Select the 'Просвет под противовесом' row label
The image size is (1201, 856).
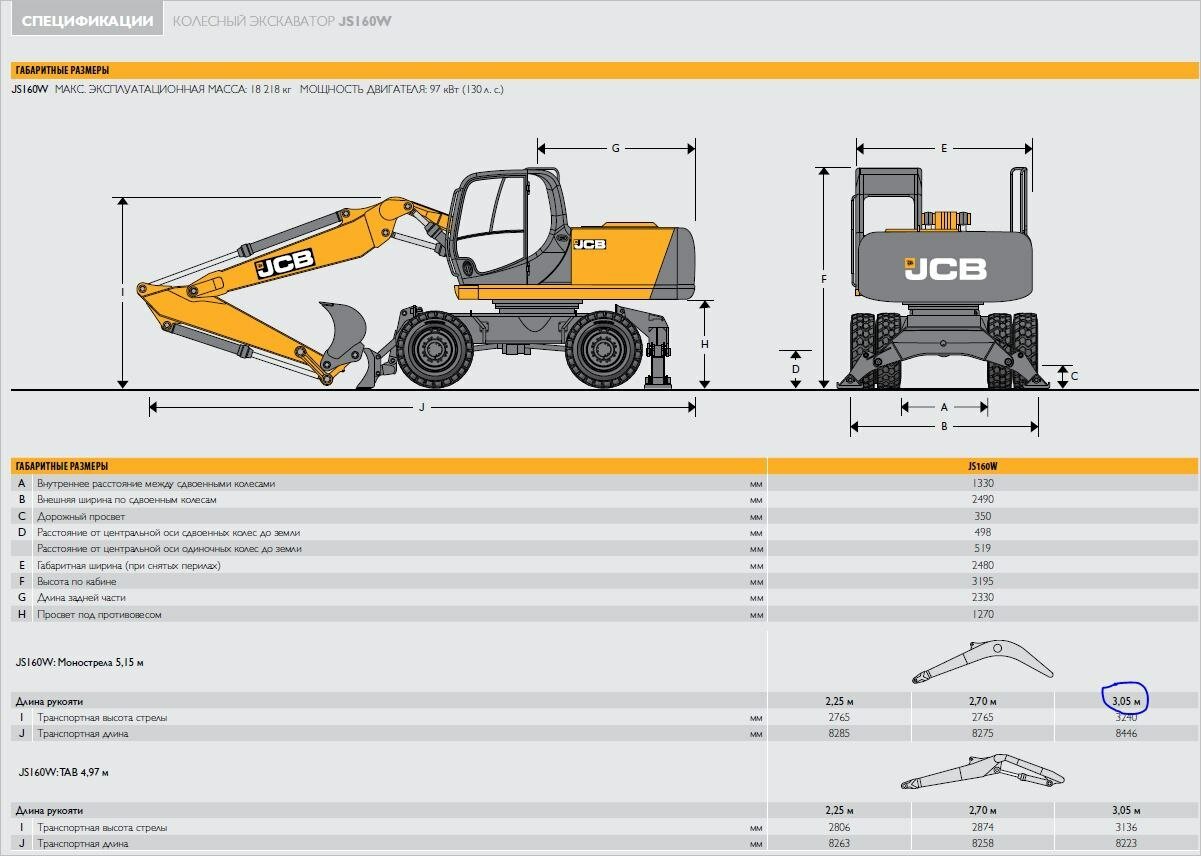99,614
